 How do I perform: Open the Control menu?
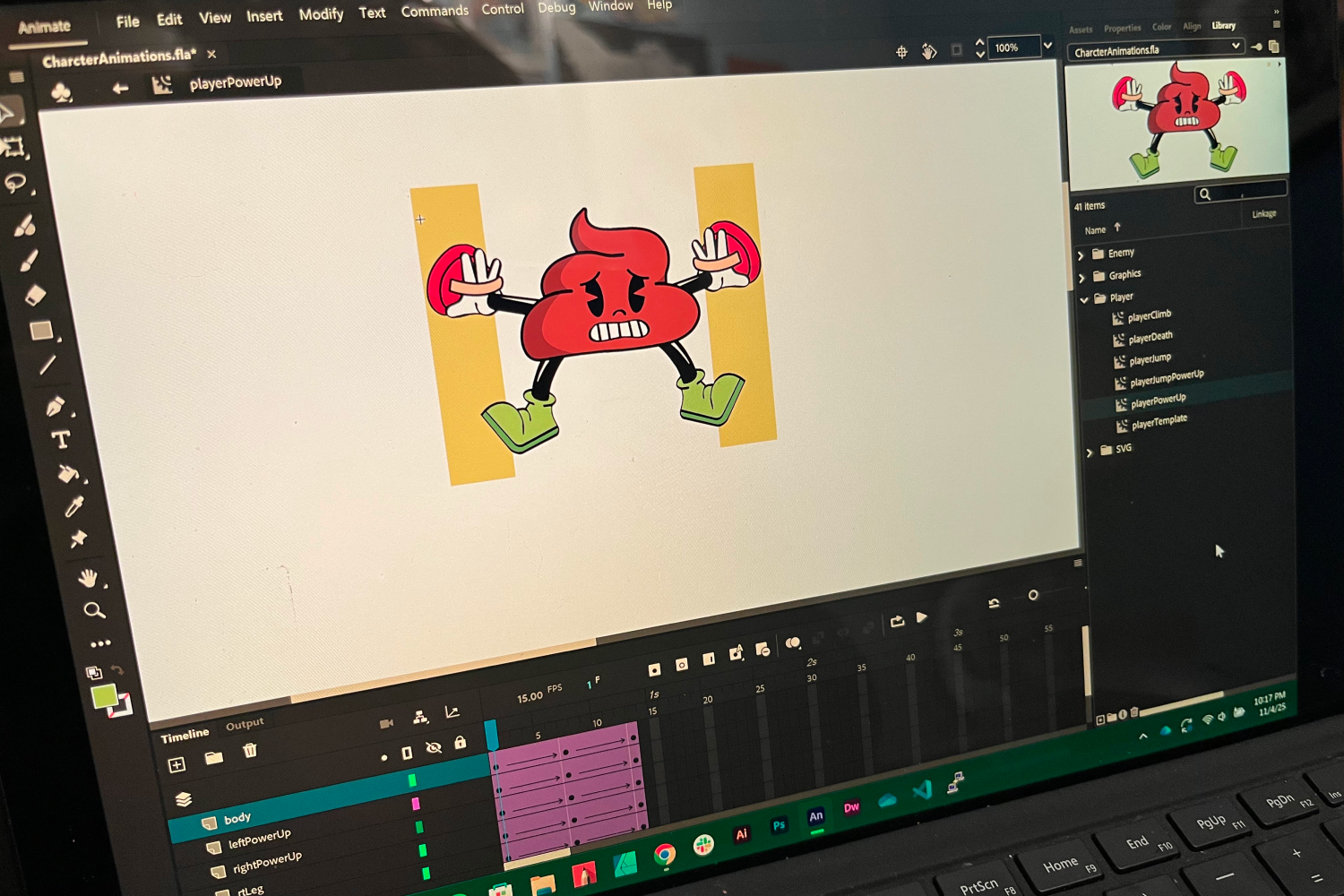pyautogui.click(x=503, y=9)
